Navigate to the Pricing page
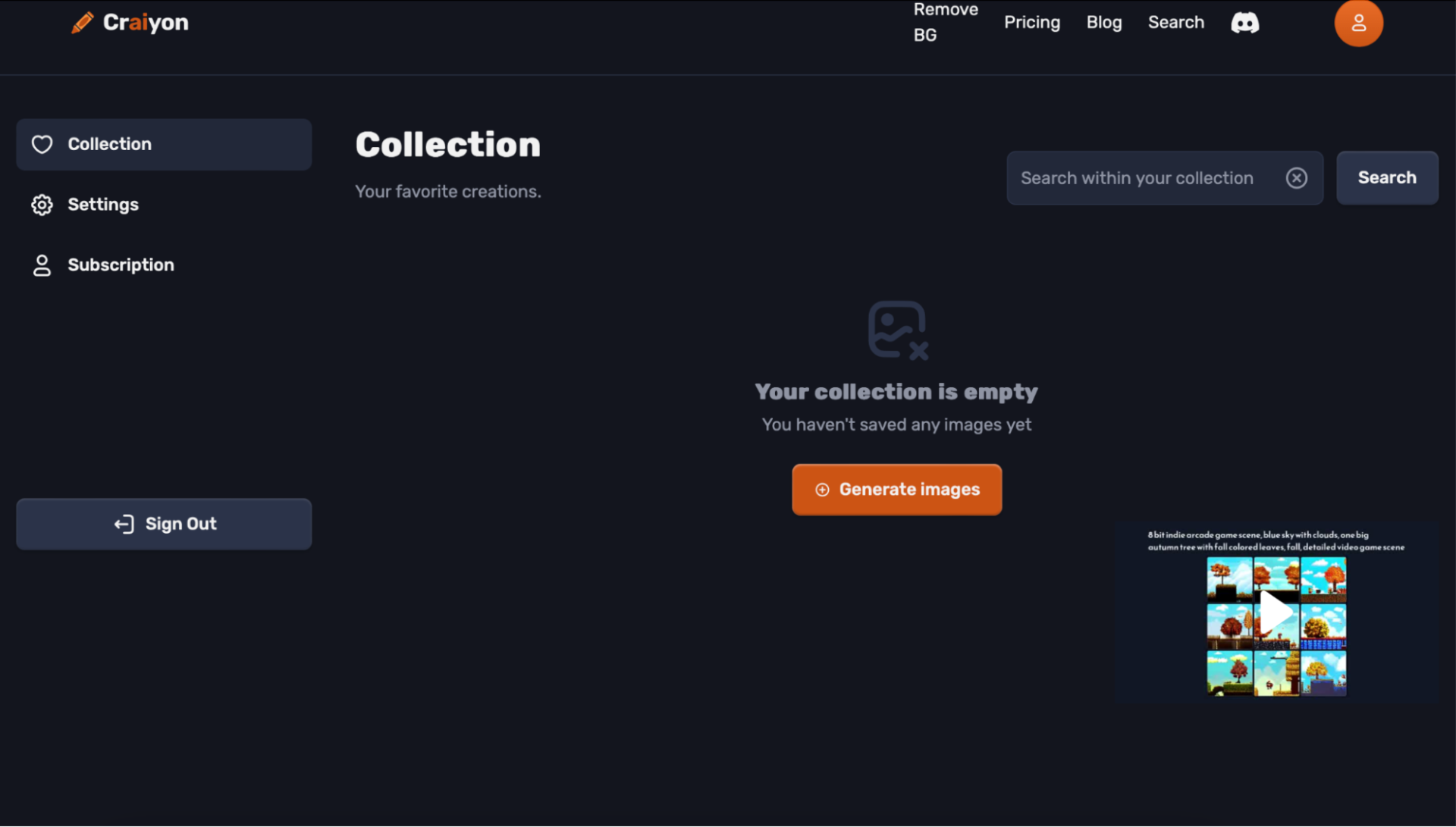Viewport: 1456px width, 827px height. [1031, 23]
